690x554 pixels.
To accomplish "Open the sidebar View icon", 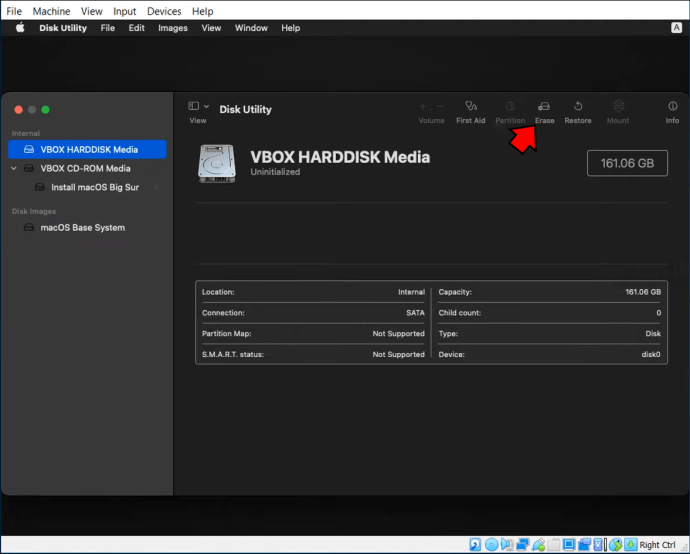I will (x=194, y=106).
